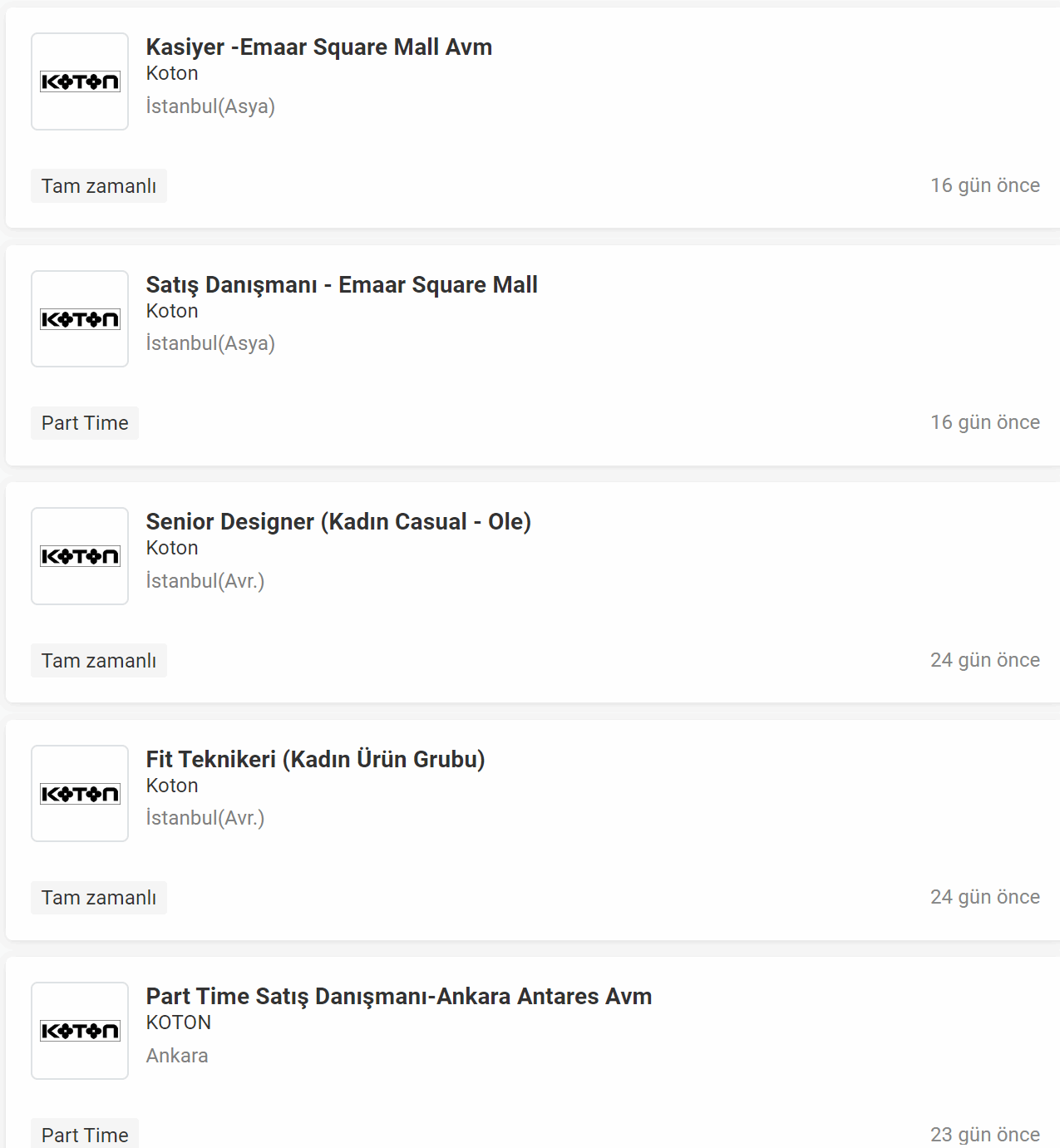This screenshot has height=1148, width=1060.
Task: Select Tam zamanlı tag under Senior Designer
Action: click(99, 661)
